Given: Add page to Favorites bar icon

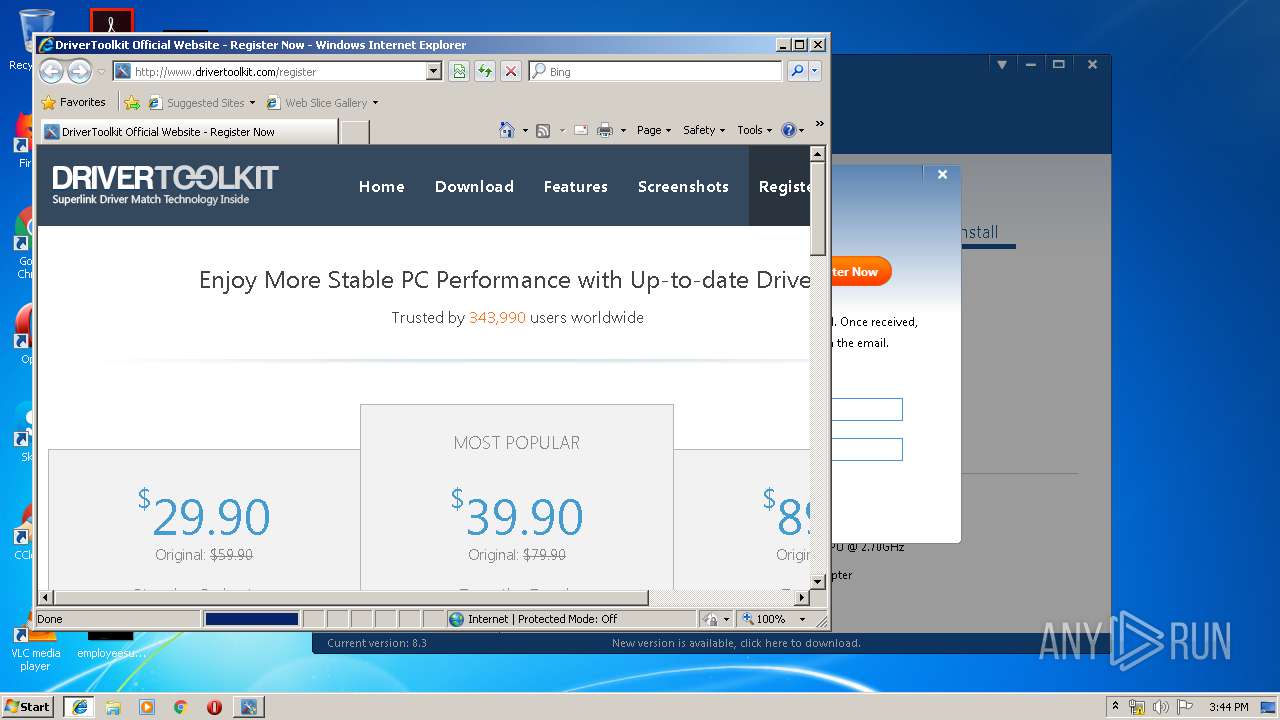Looking at the screenshot, I should 131,102.
